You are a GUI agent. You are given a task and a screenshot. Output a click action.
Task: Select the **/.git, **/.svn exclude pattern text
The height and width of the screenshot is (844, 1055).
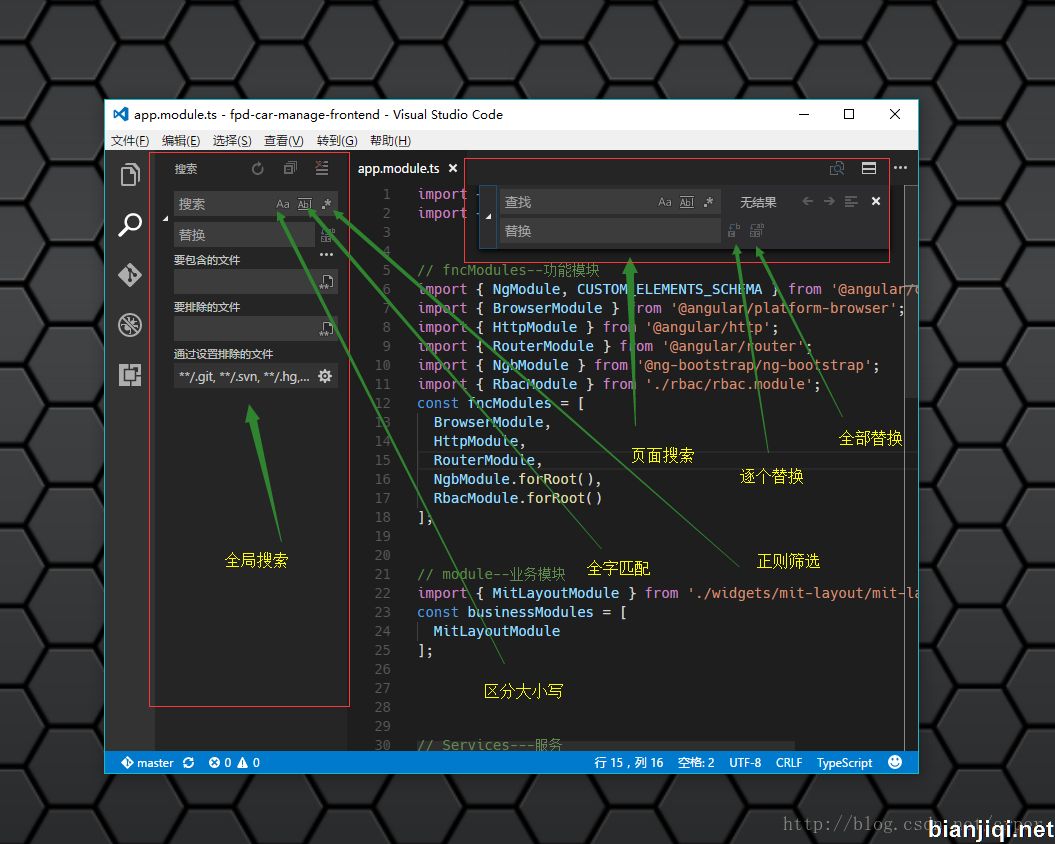pos(244,376)
